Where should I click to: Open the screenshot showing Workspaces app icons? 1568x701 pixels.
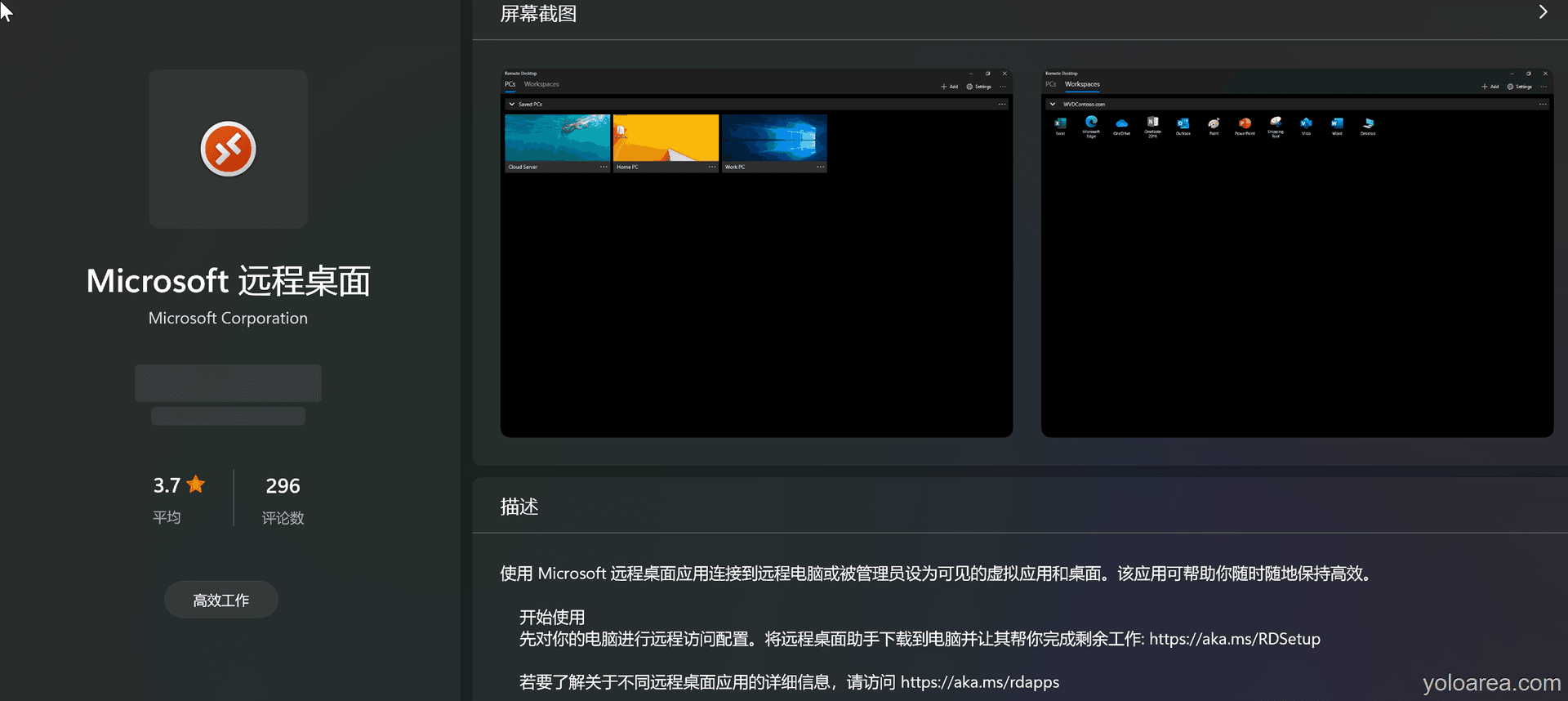click(x=1297, y=252)
